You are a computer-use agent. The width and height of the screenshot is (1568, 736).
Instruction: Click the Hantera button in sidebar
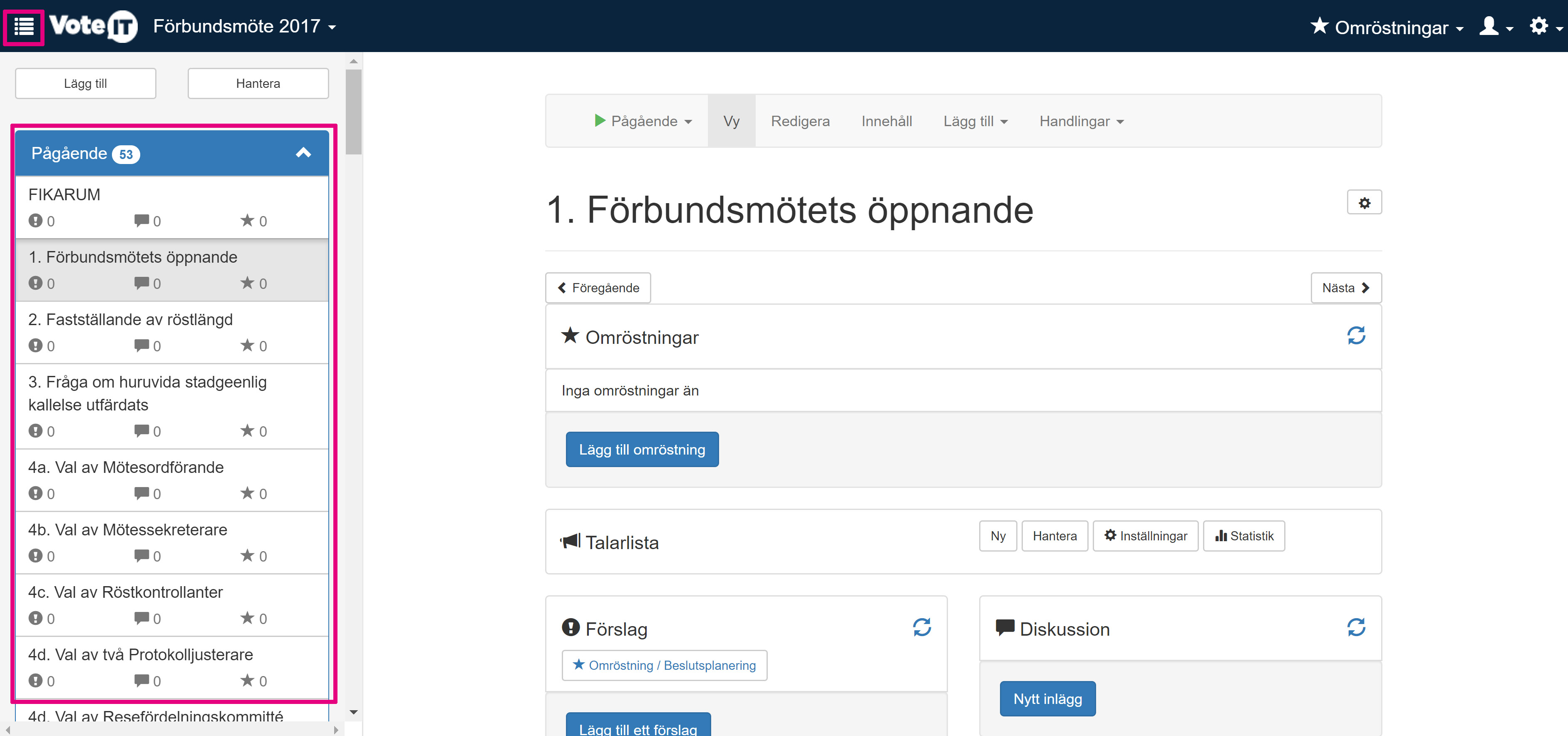point(258,83)
